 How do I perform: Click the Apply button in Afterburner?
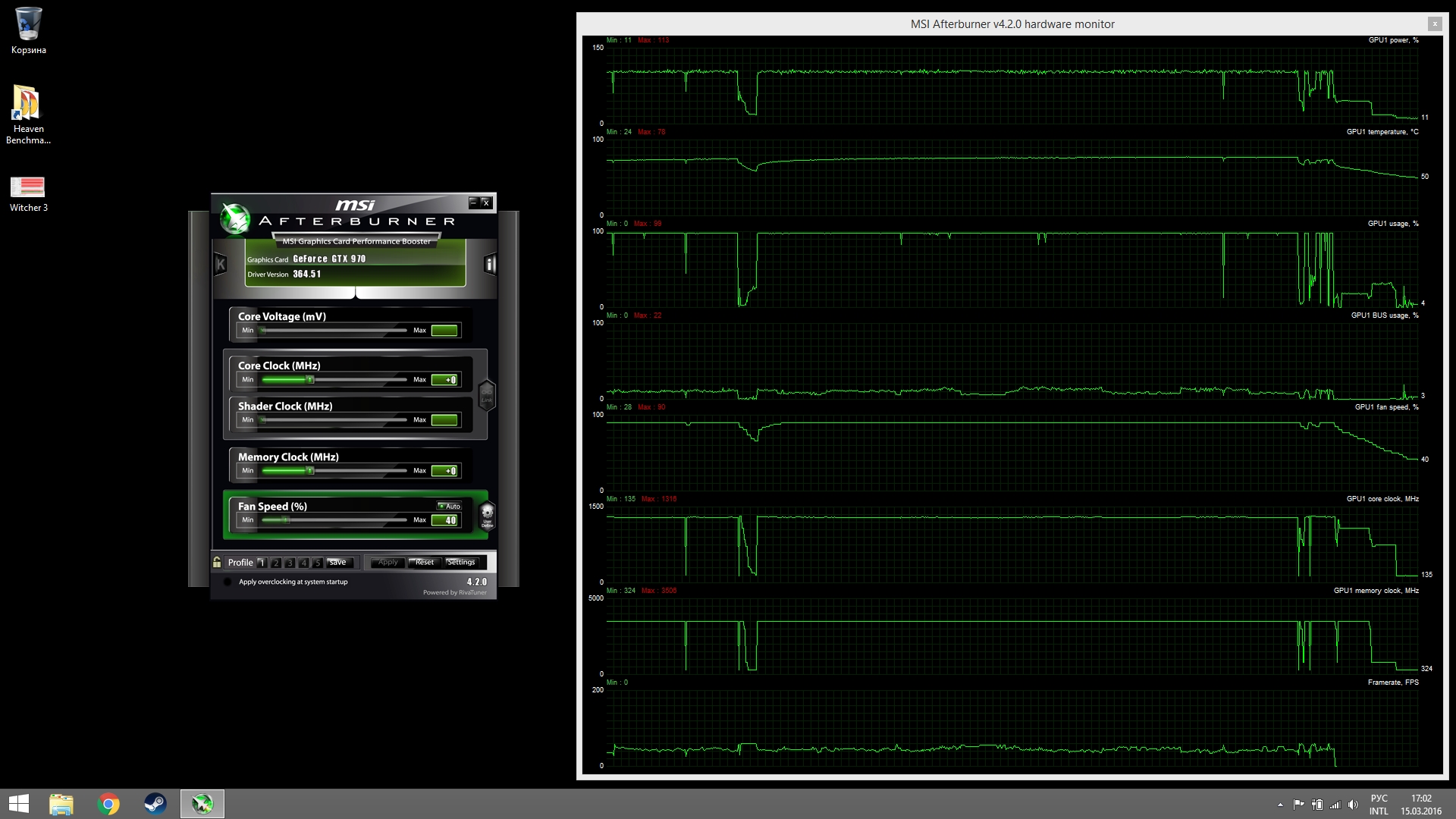388,563
